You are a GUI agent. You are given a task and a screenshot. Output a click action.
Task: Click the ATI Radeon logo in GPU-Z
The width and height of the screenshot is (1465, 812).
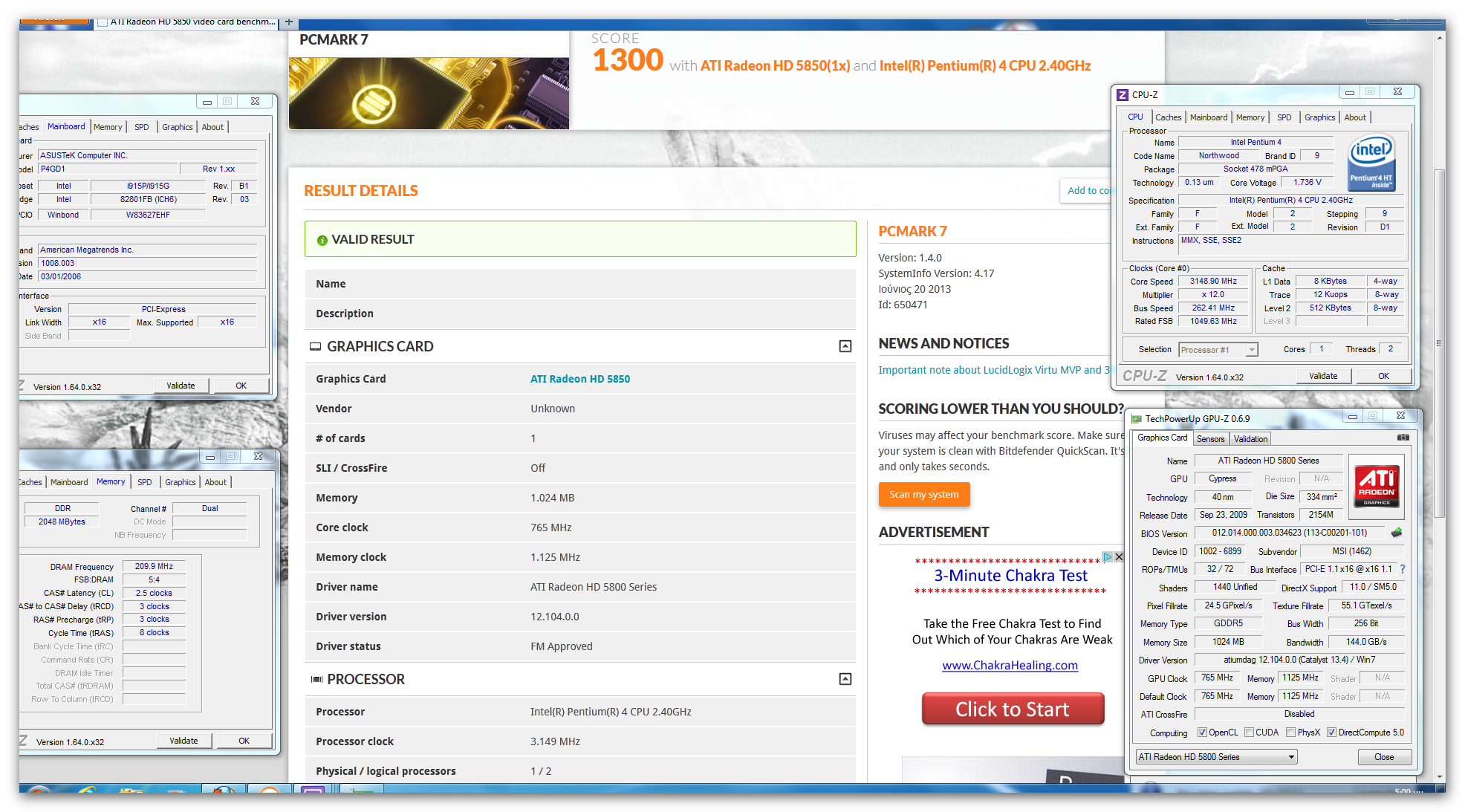click(x=1377, y=487)
